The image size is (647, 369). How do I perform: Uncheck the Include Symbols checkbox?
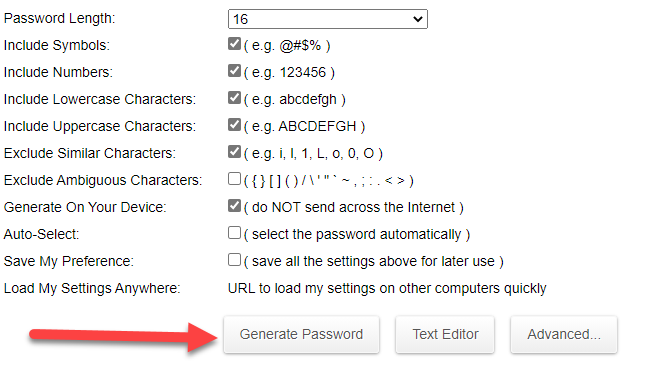click(234, 44)
